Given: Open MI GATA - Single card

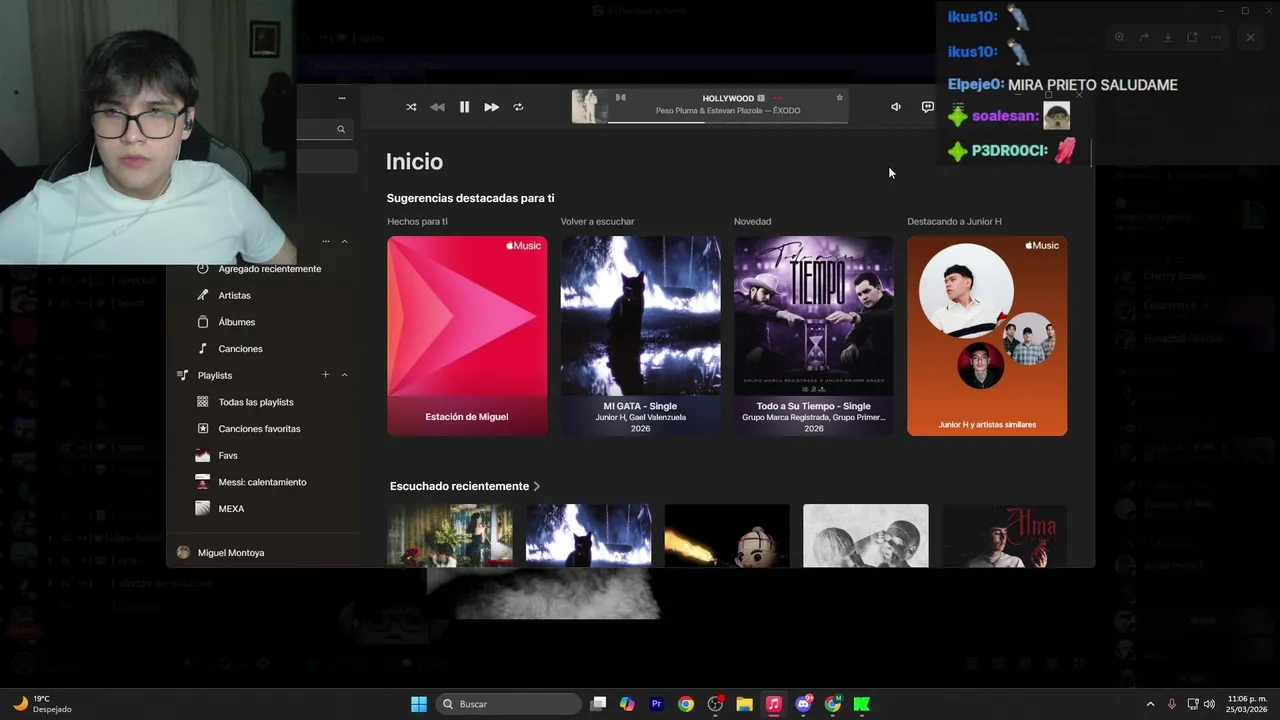Looking at the screenshot, I should point(640,336).
